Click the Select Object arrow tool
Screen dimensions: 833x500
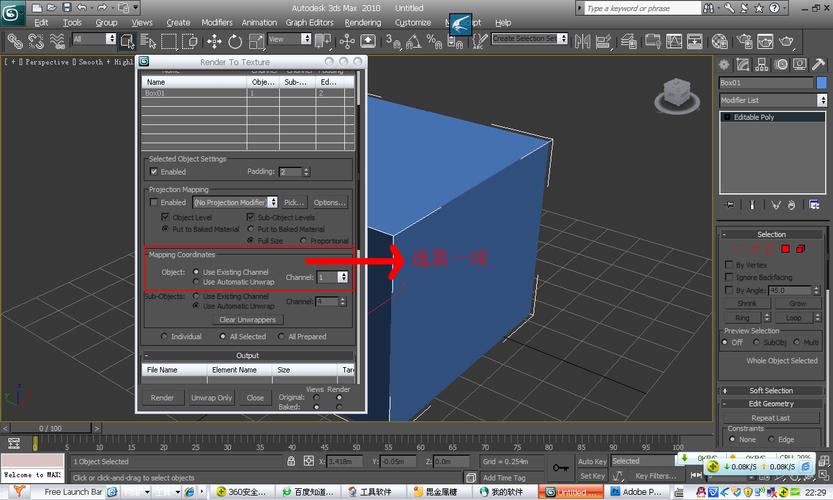(x=127, y=41)
